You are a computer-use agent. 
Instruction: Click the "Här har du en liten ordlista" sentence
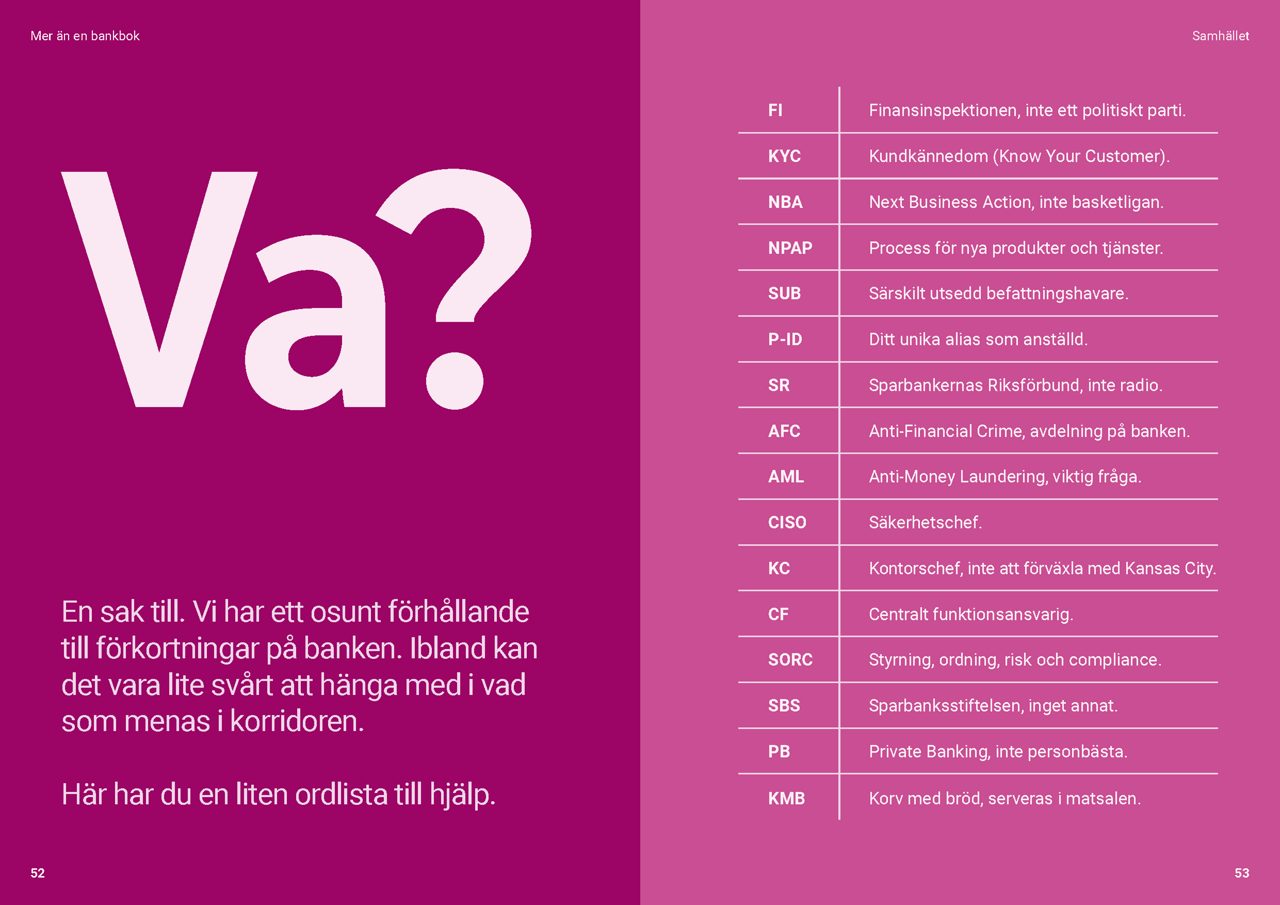(x=279, y=795)
